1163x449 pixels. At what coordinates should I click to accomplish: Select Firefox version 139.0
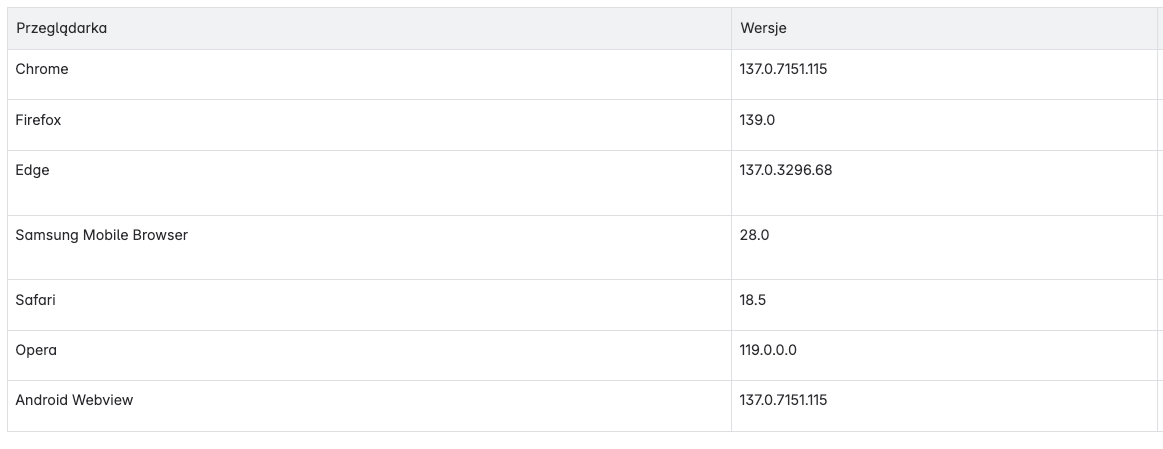pyautogui.click(x=757, y=119)
